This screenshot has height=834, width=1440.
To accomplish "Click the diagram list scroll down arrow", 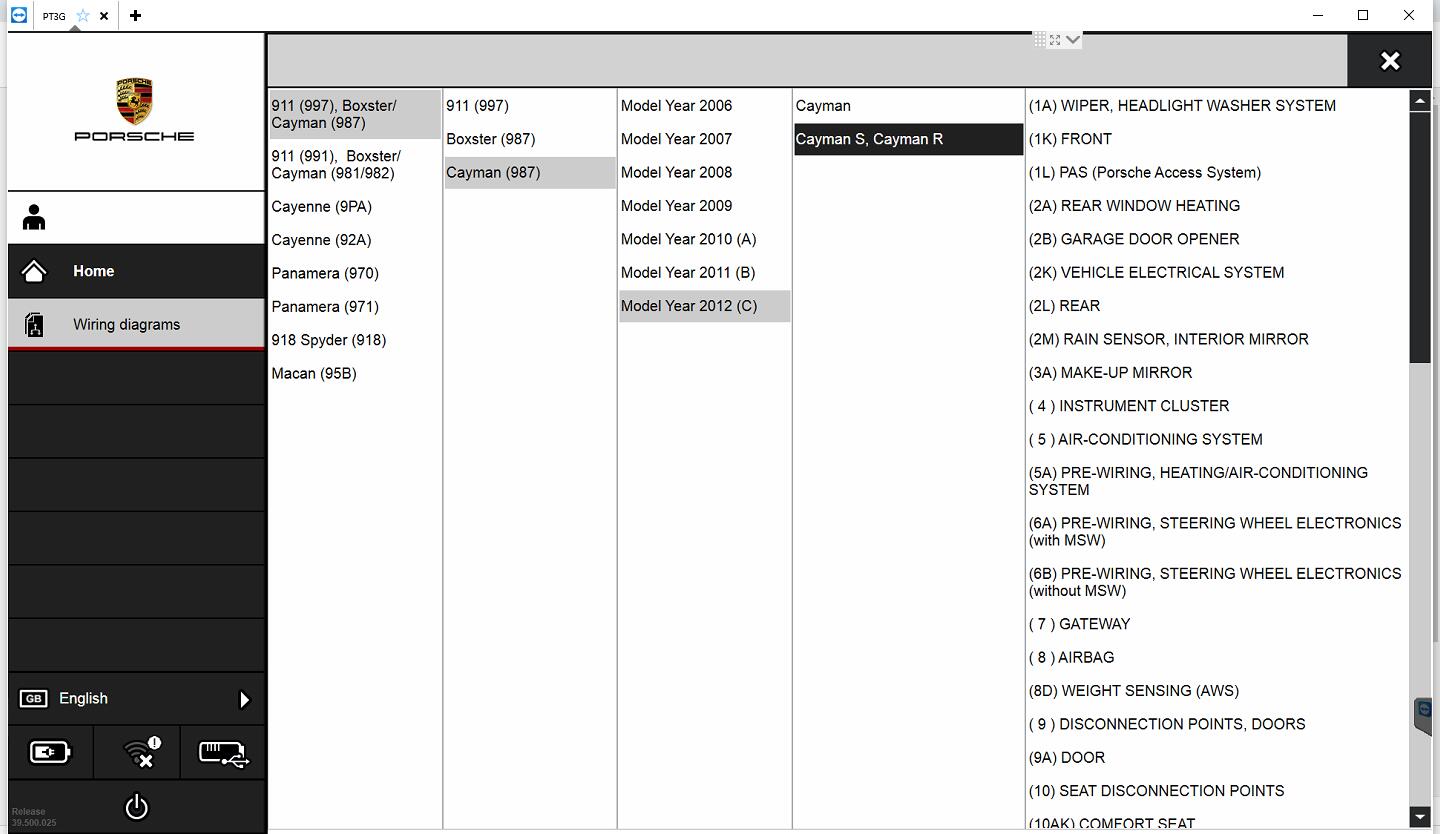I will tap(1420, 817).
